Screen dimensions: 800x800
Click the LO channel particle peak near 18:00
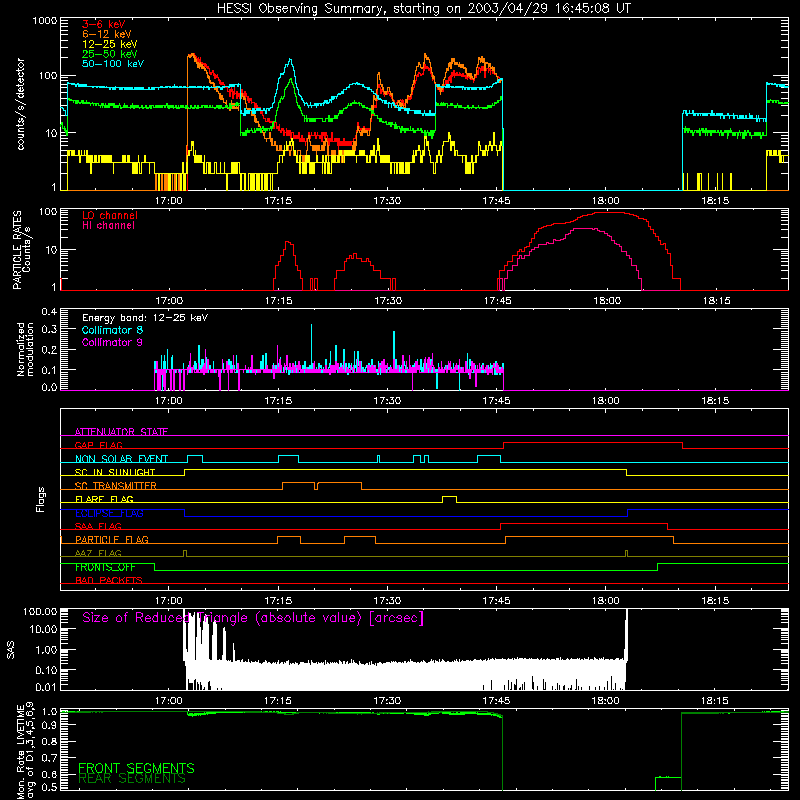[610, 213]
